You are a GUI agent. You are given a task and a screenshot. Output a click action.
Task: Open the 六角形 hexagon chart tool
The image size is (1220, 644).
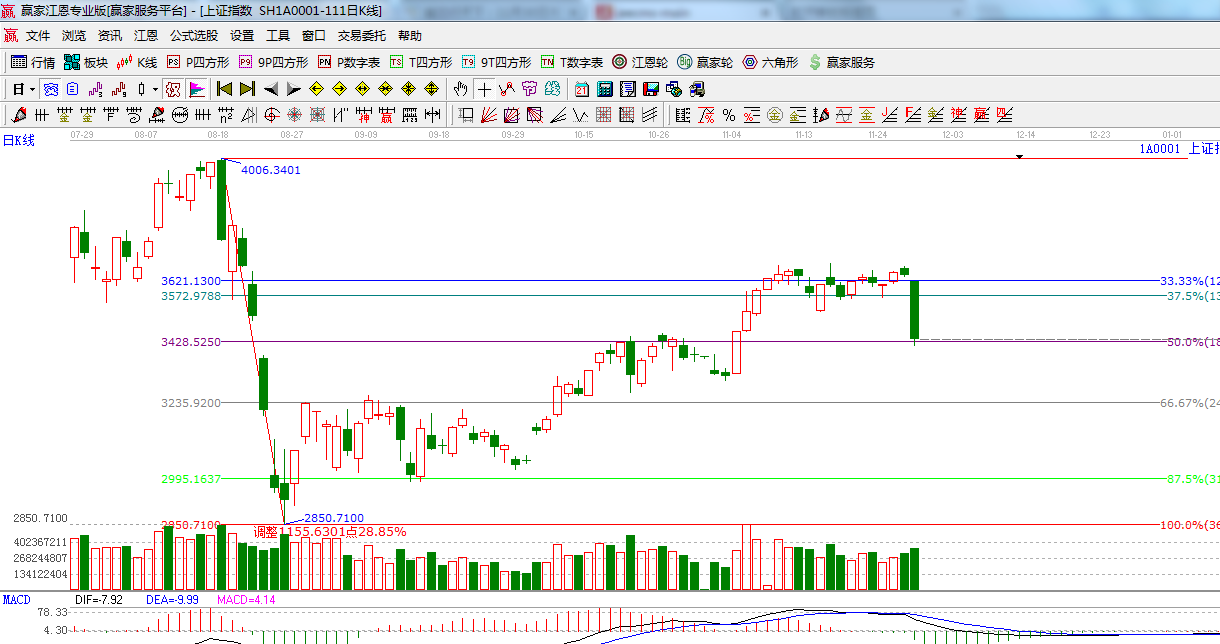[770, 62]
